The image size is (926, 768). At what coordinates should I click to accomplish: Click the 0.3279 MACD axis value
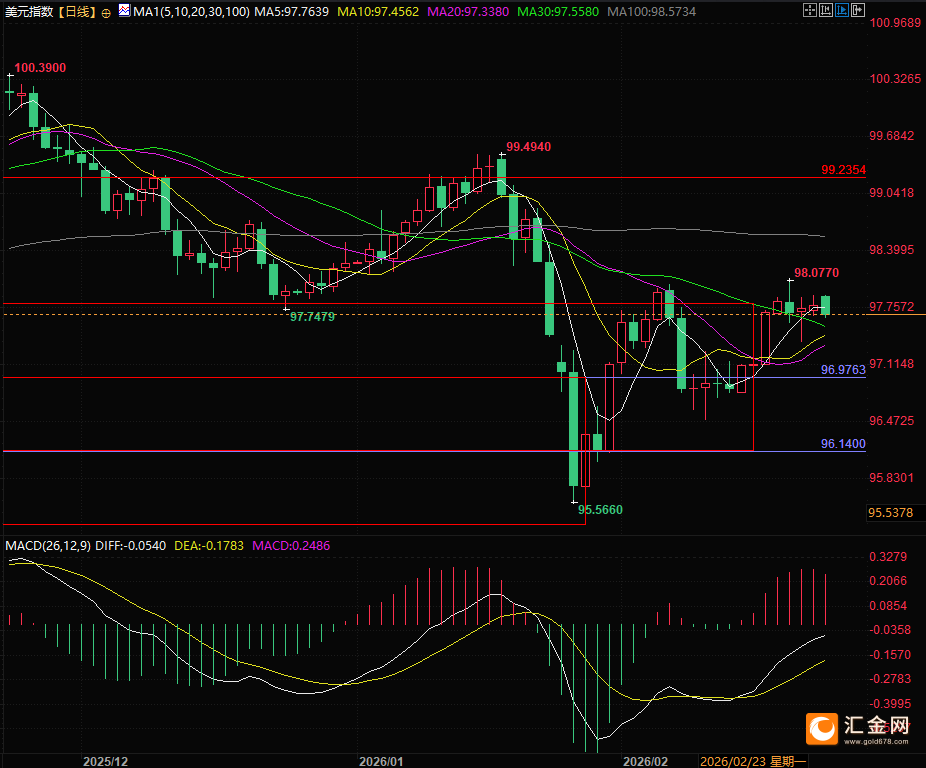[888, 557]
